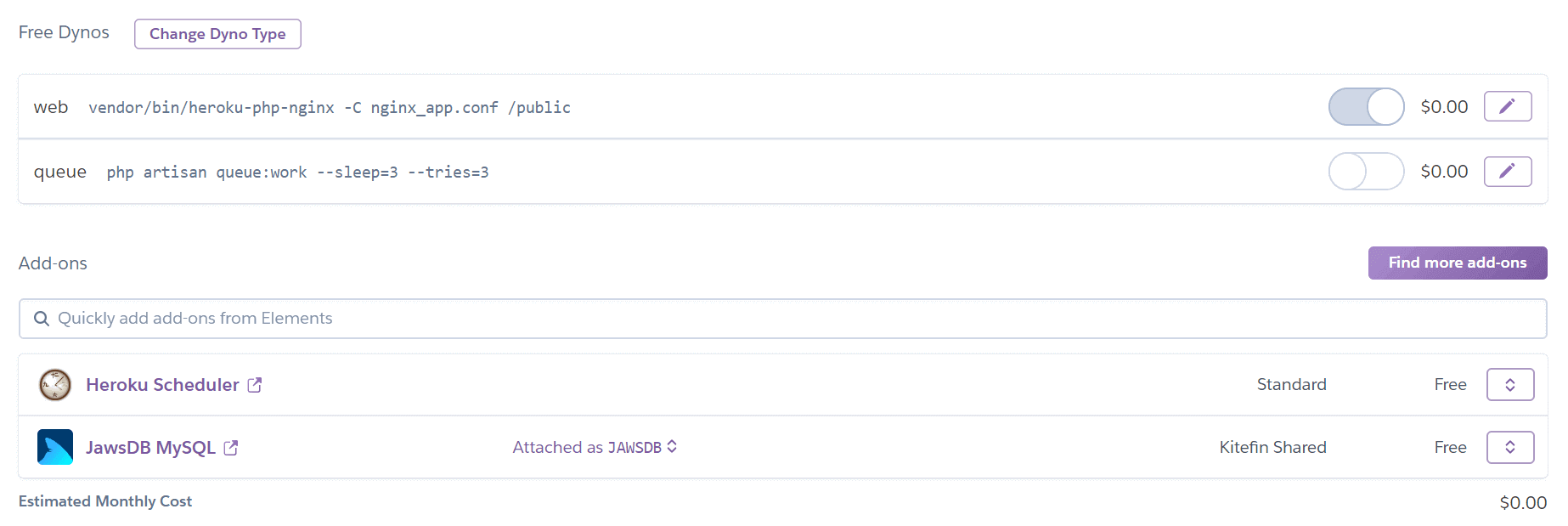Click the search magnifier icon
1568x526 pixels.
pos(41,319)
